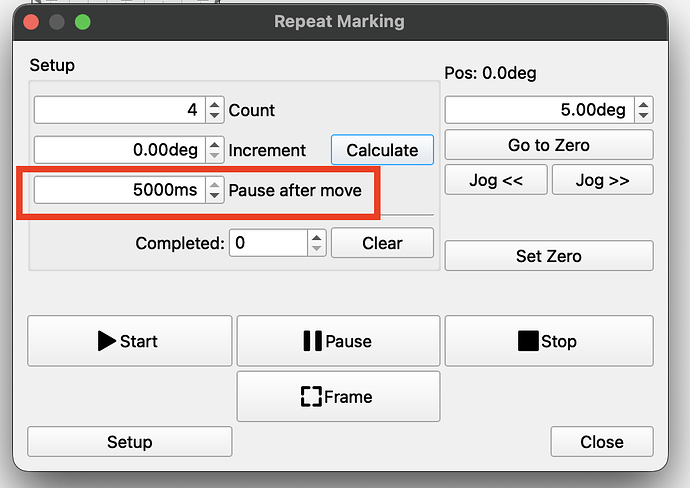The width and height of the screenshot is (690, 488).
Task: Clear the completed counter
Action: click(x=382, y=243)
